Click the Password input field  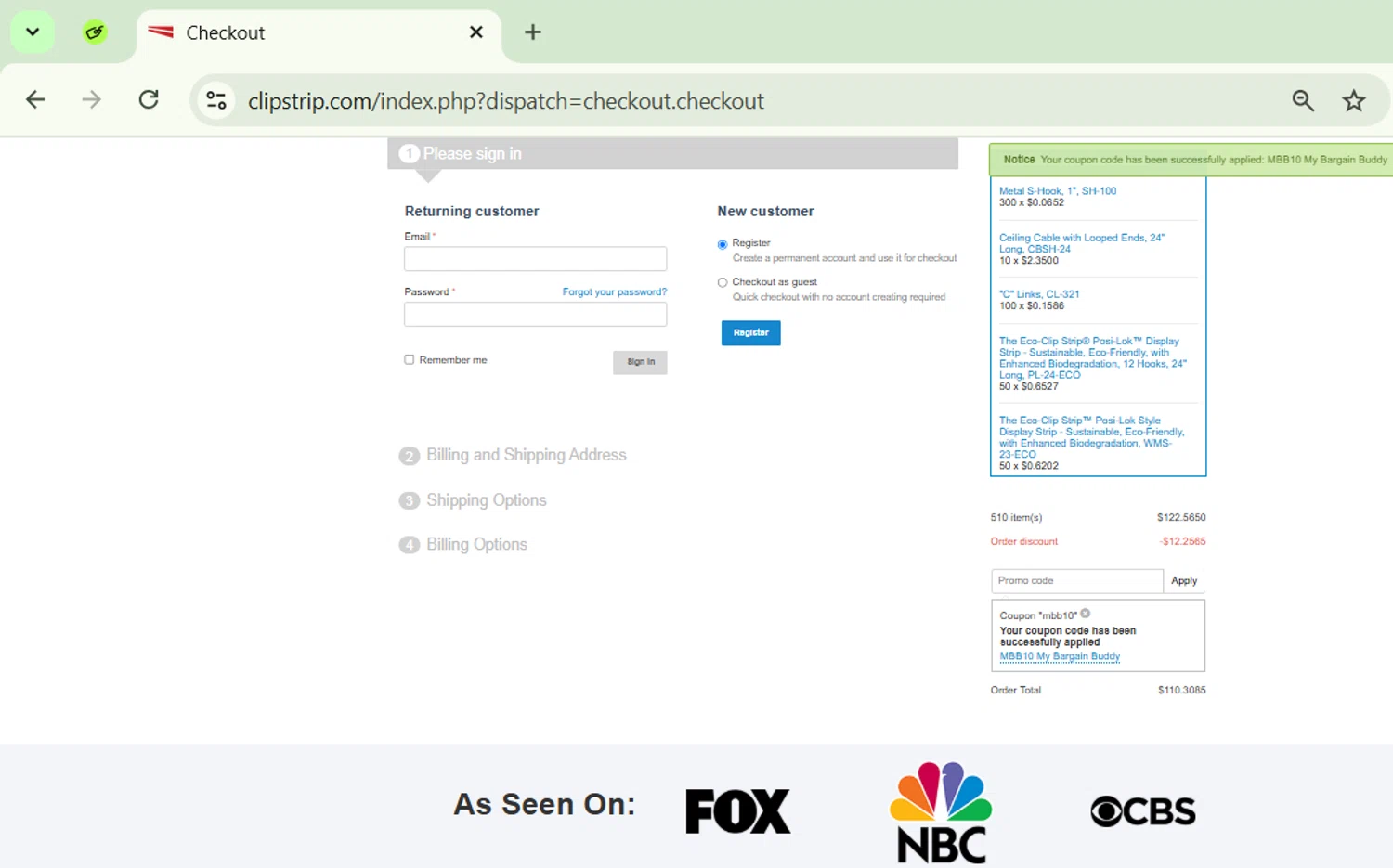535,315
